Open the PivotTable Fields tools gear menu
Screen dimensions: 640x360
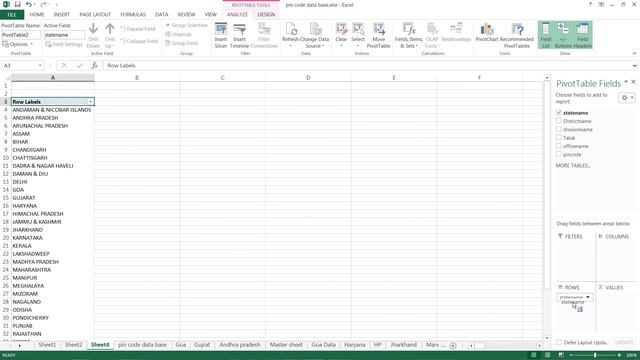[627, 98]
